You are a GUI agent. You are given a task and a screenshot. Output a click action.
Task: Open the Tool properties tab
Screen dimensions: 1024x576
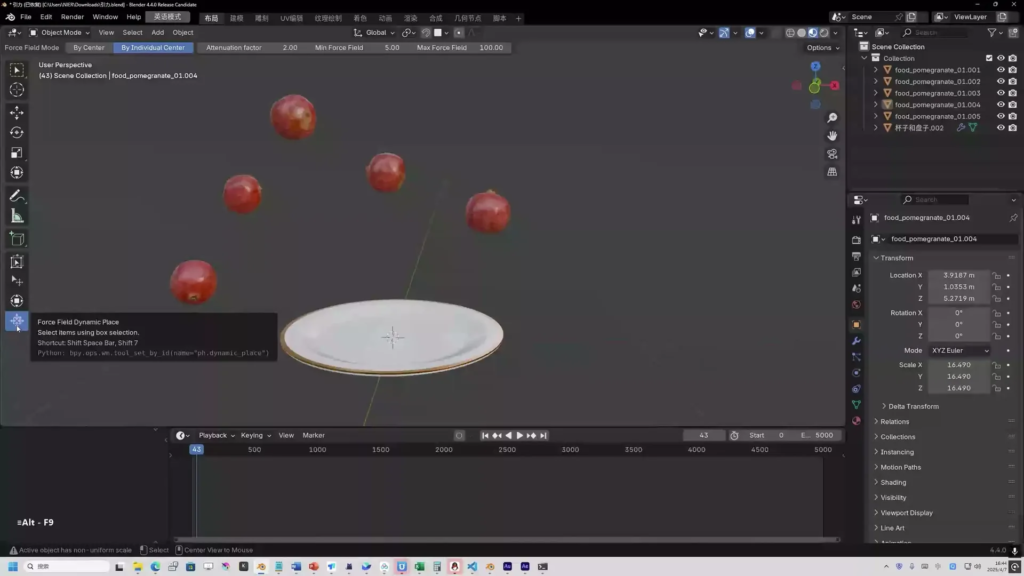click(x=856, y=220)
